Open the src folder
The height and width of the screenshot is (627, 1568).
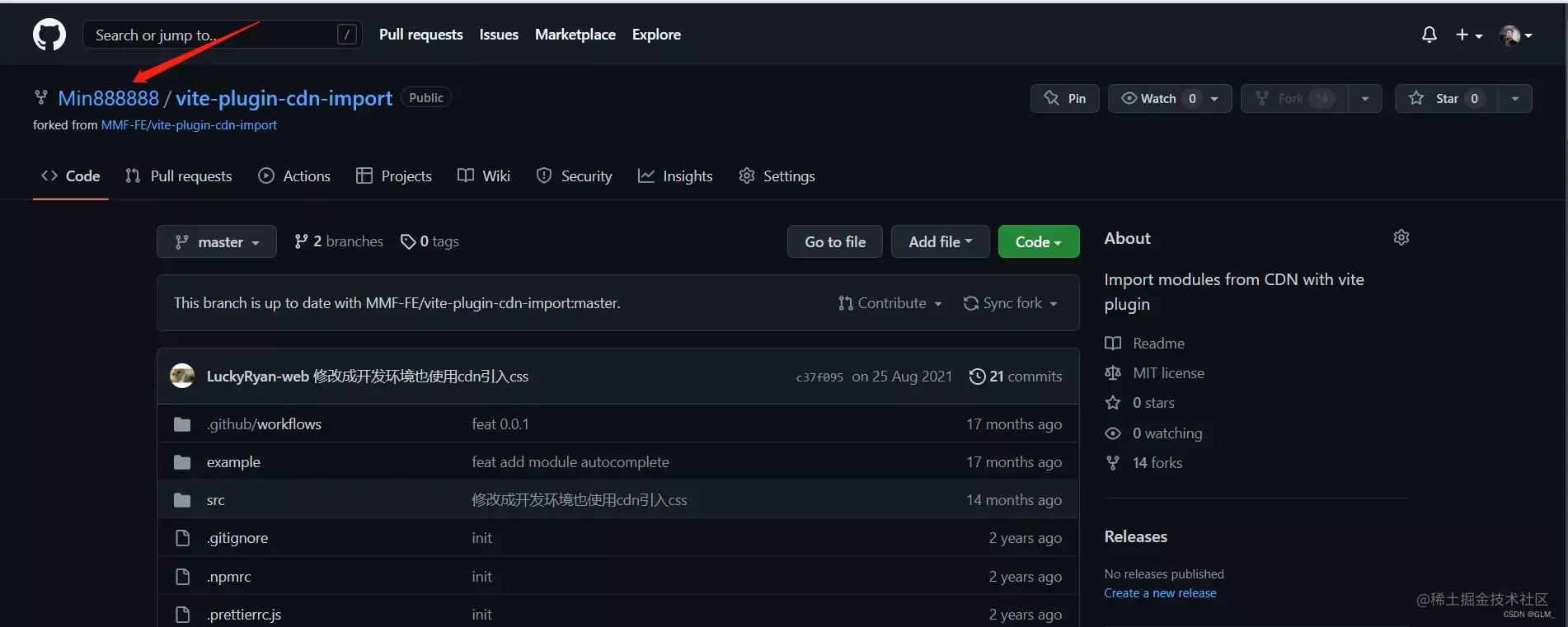coord(216,500)
